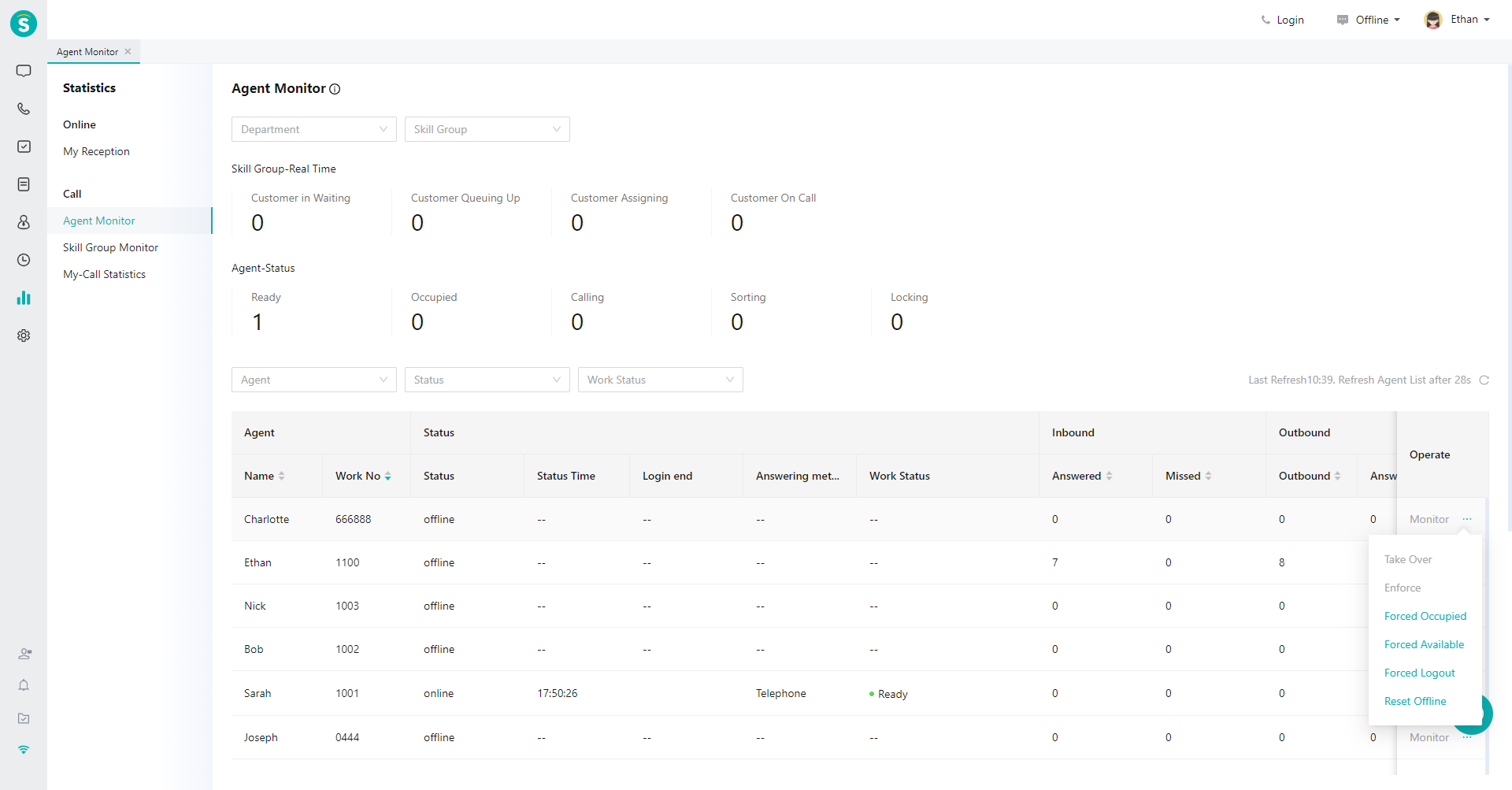Click the agent status icon near bottom sidebar
This screenshot has width=1512, height=790.
[x=24, y=654]
